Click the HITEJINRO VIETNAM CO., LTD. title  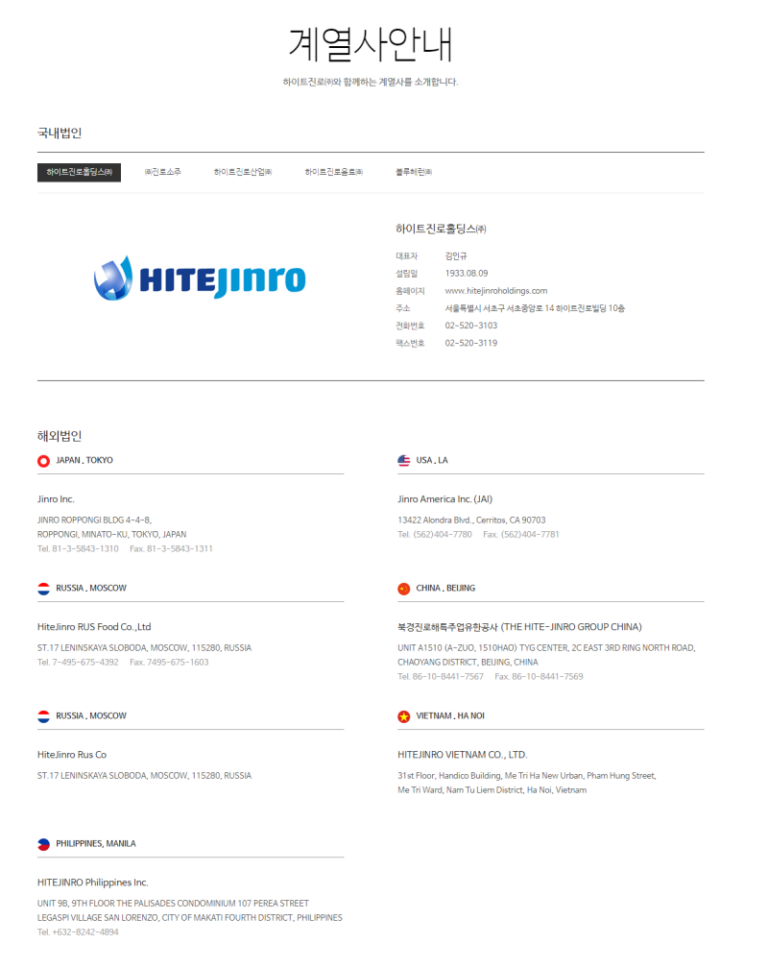click(462, 755)
